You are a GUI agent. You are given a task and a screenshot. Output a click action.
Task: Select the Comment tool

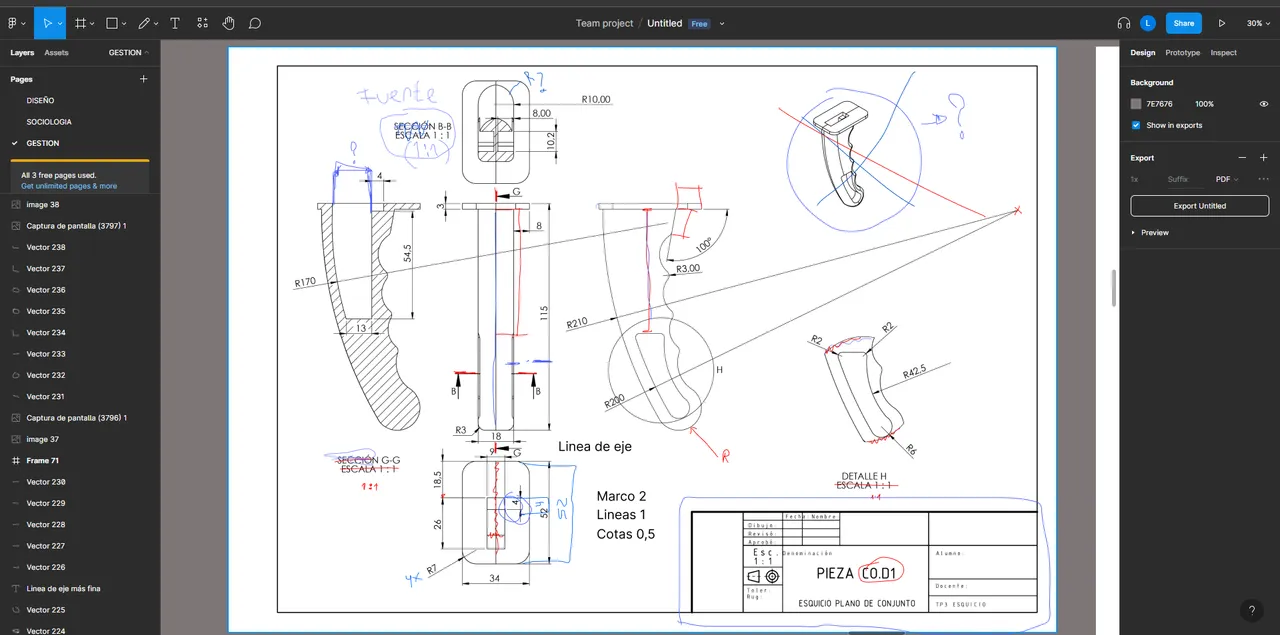pos(255,23)
